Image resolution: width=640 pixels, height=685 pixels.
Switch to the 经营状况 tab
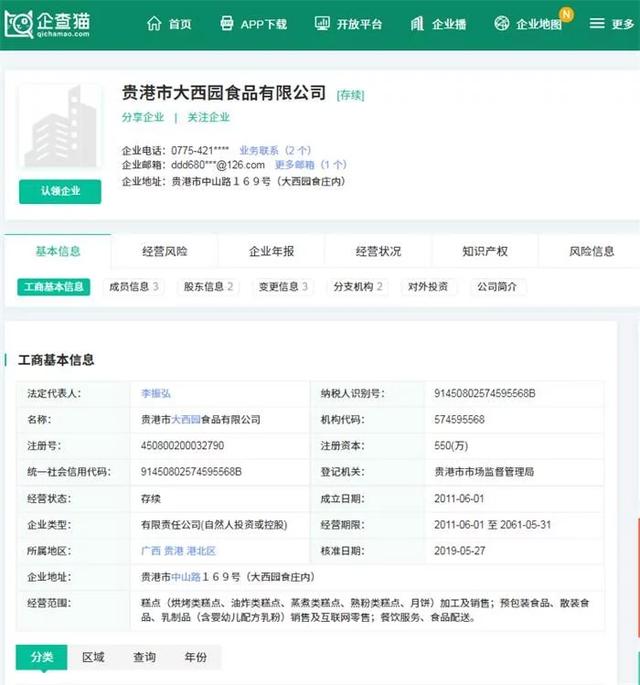click(378, 251)
